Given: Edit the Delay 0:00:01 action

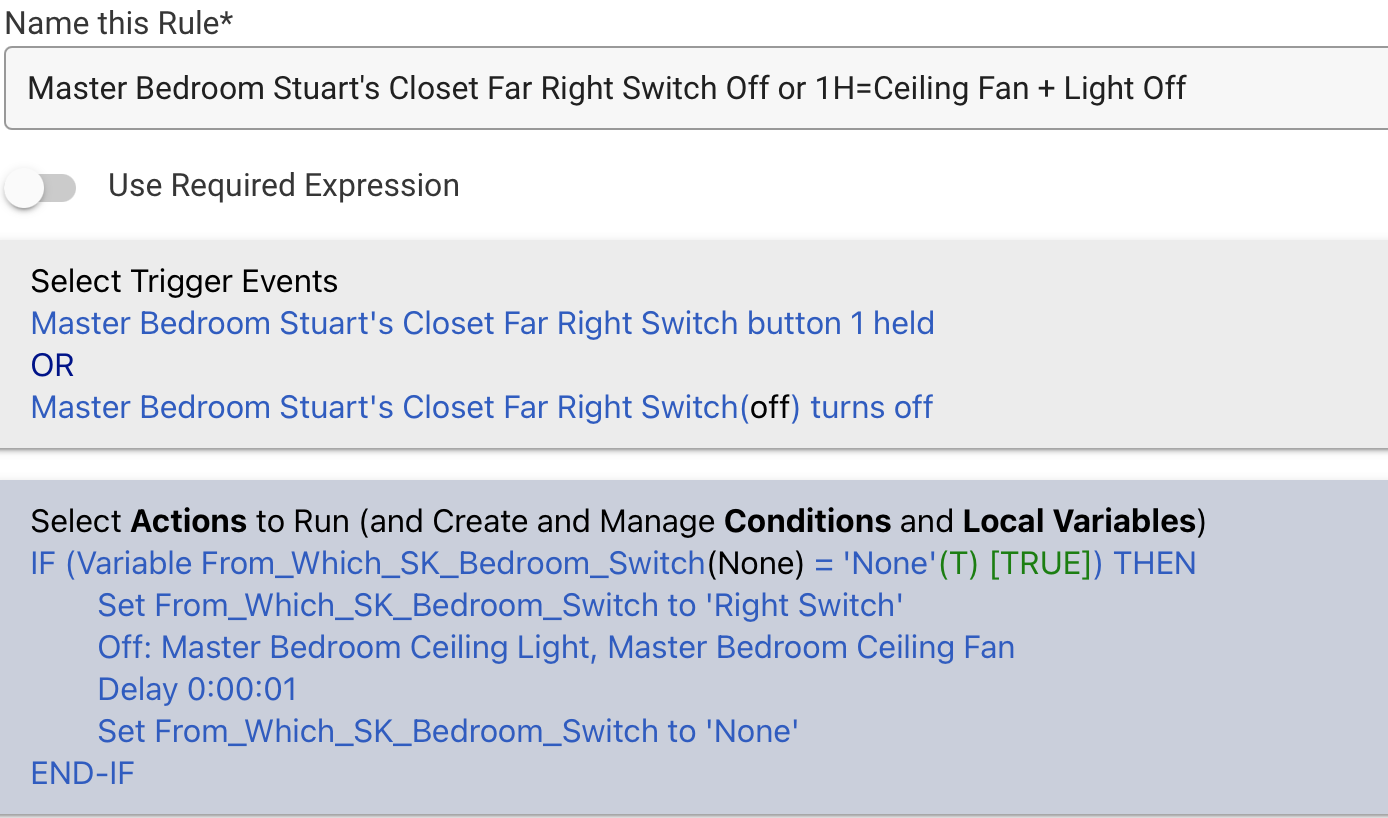Looking at the screenshot, I should coord(197,689).
